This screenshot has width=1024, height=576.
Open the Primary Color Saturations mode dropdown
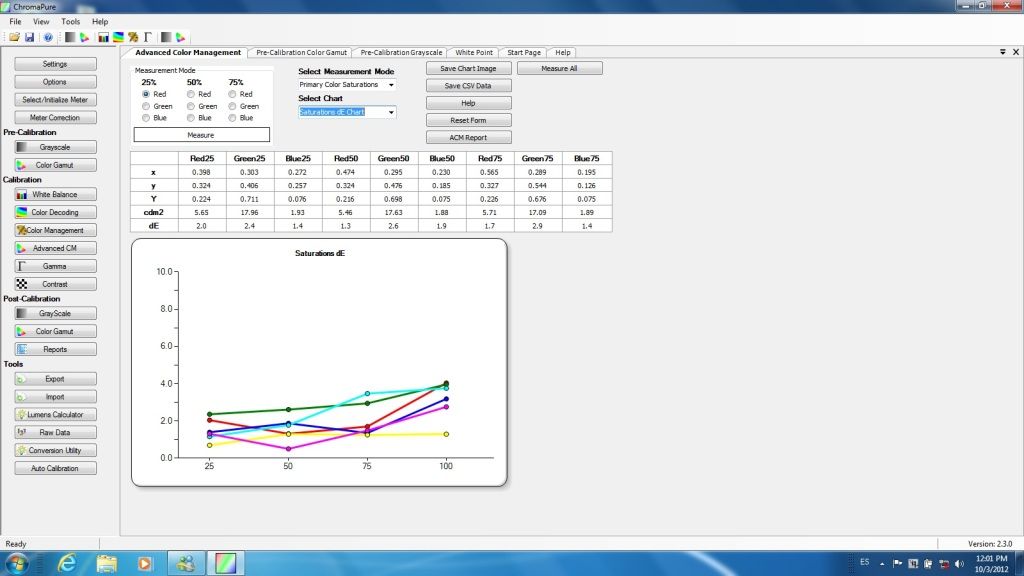pos(347,85)
